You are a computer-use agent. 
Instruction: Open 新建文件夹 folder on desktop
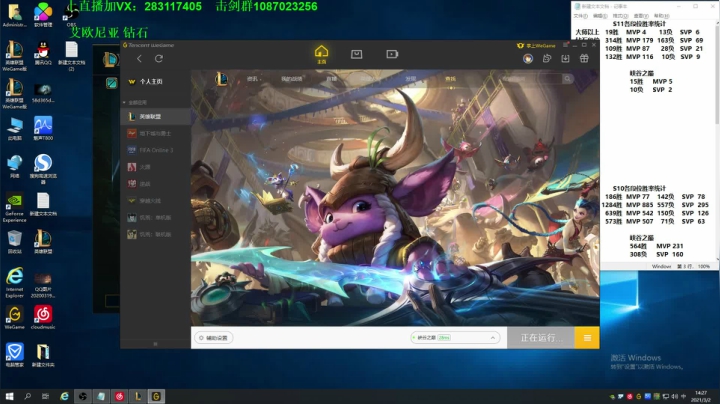pyautogui.click(x=43, y=355)
